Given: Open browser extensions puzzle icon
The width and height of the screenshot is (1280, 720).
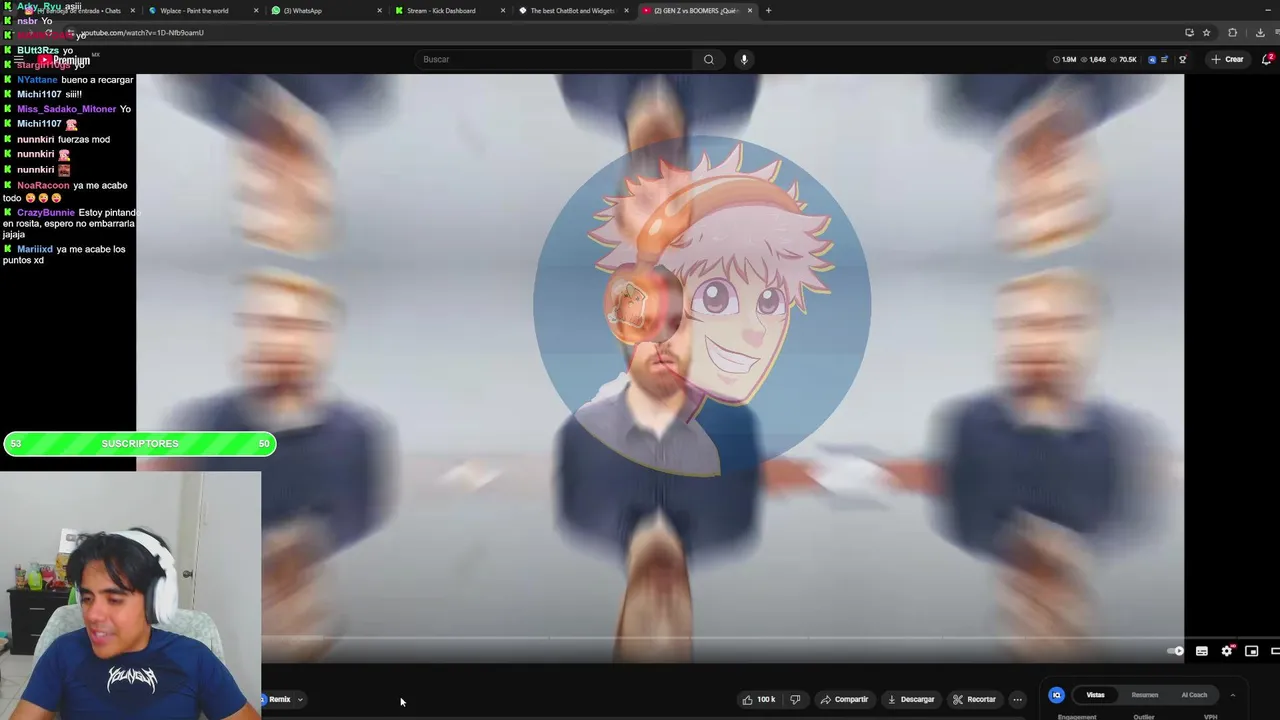Looking at the screenshot, I should [1232, 32].
